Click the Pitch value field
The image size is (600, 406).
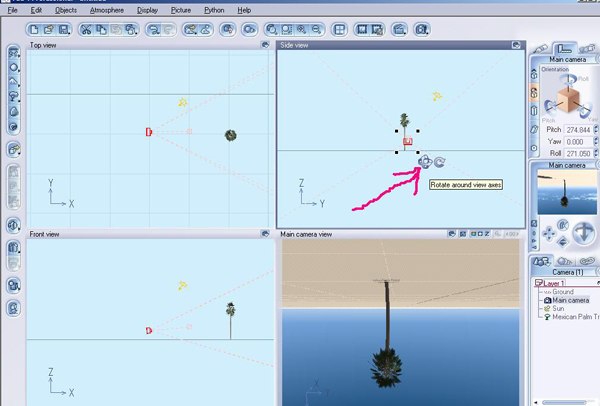[x=578, y=130]
